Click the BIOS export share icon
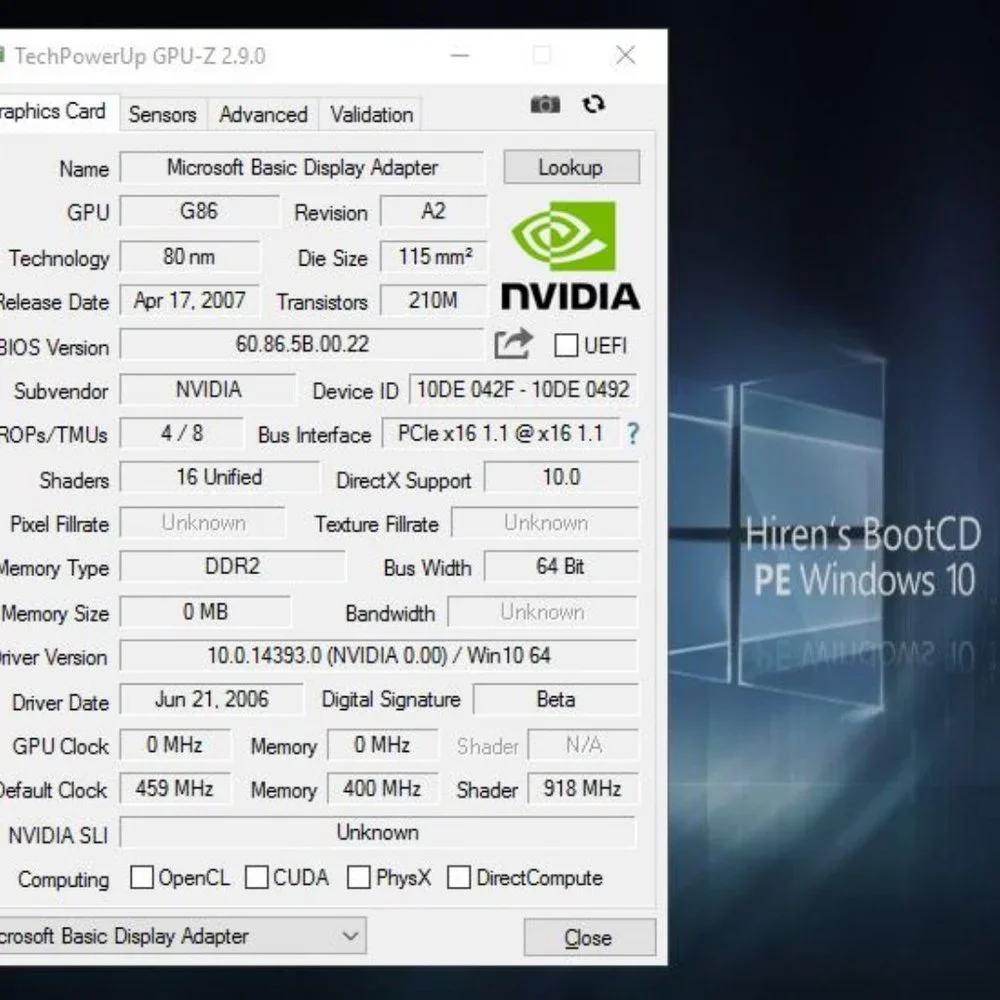 point(513,344)
